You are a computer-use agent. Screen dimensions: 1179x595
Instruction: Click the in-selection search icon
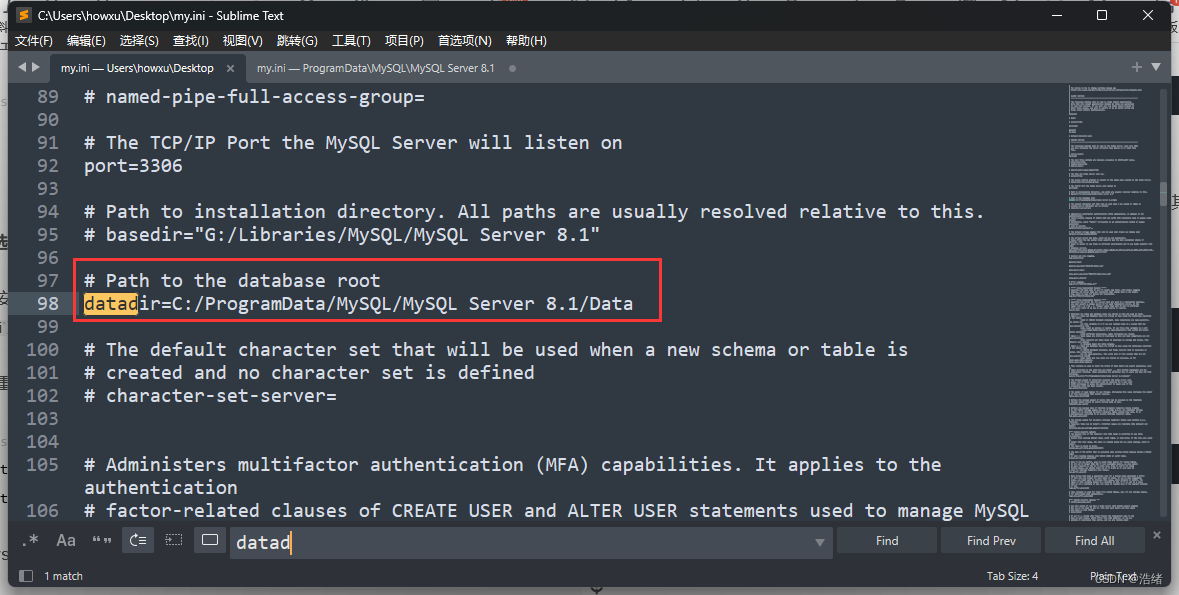[174, 541]
